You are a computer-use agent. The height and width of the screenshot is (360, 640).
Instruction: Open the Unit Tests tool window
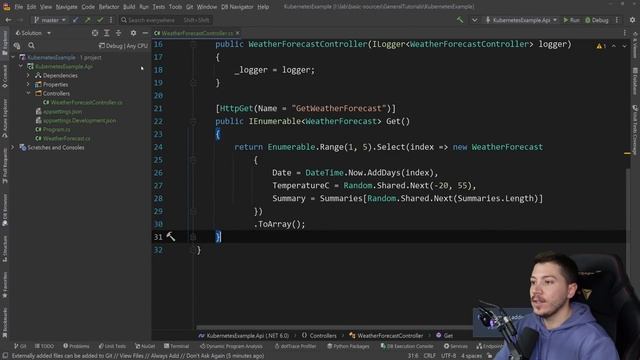coord(112,346)
